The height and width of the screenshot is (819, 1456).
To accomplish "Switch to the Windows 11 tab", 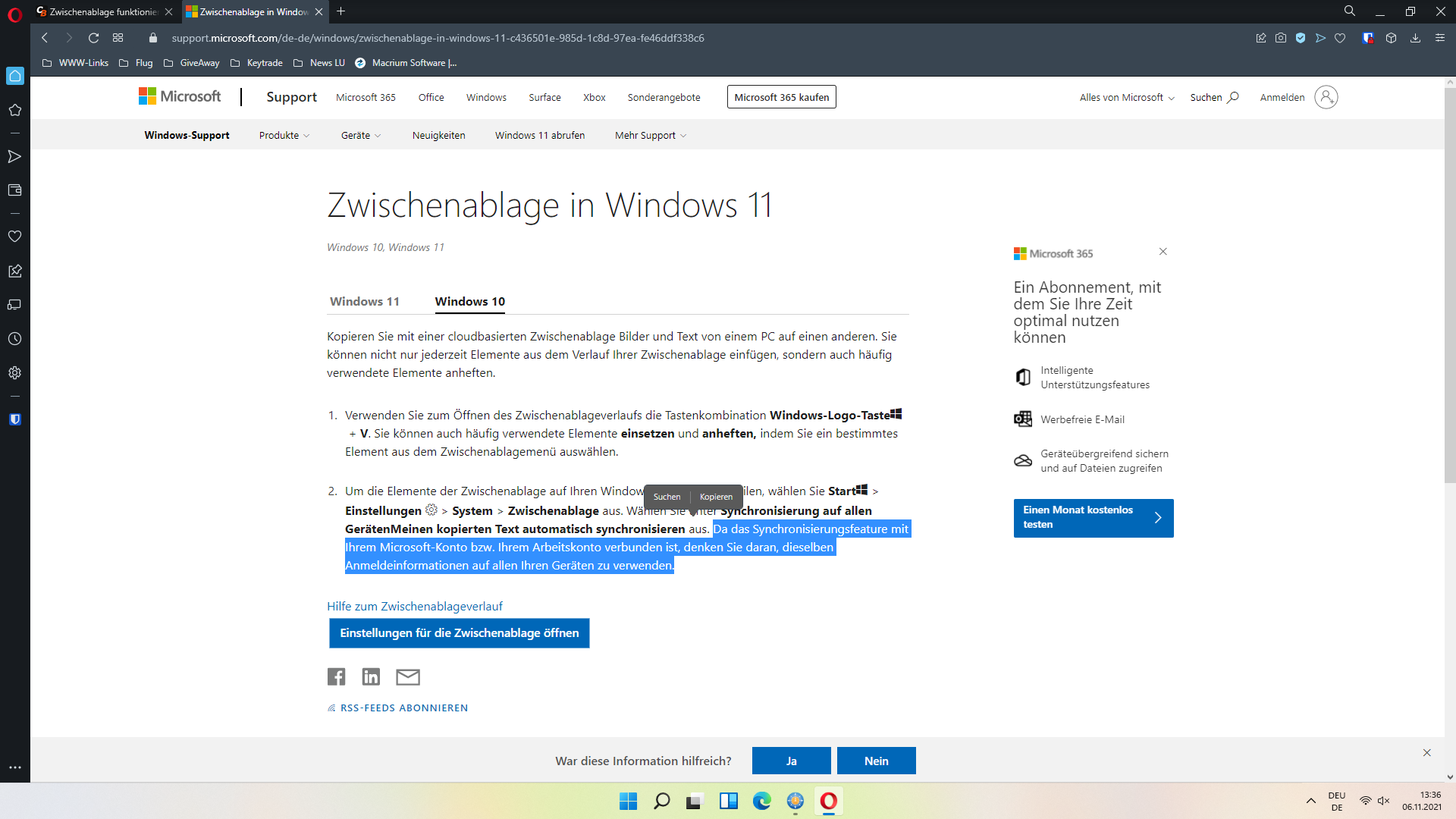I will tap(364, 301).
